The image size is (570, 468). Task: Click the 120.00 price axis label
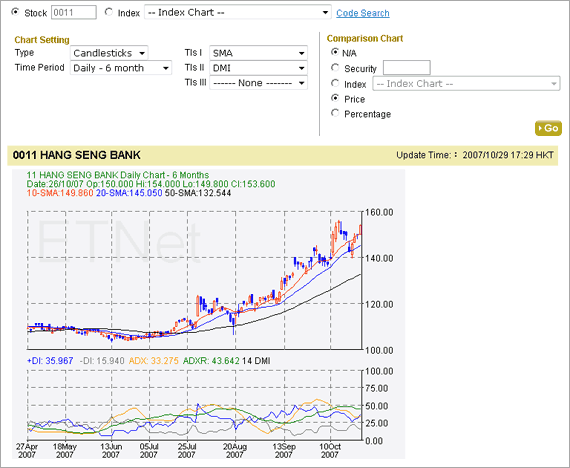tap(379, 304)
